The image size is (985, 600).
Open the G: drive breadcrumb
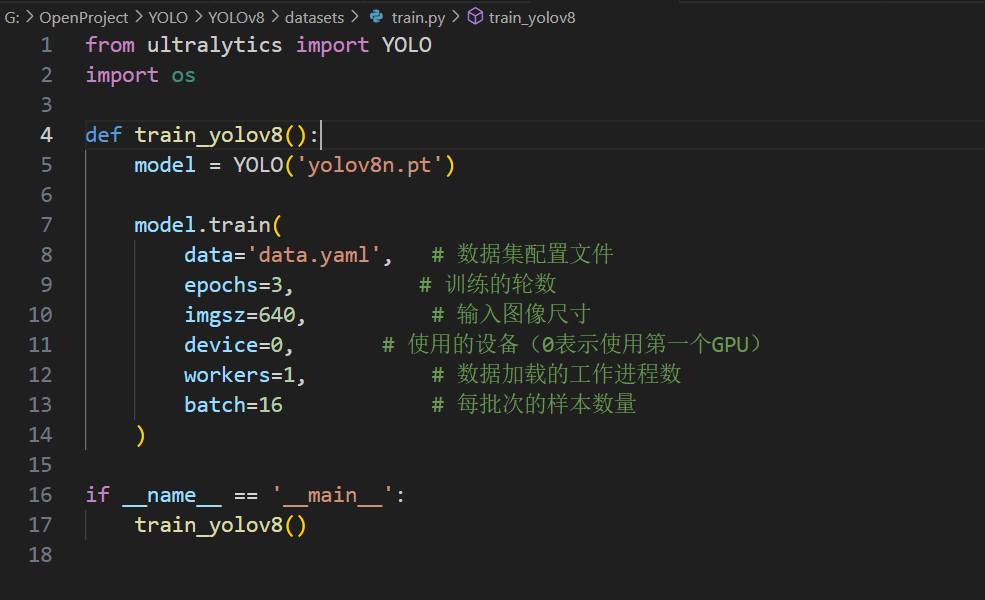tap(12, 18)
